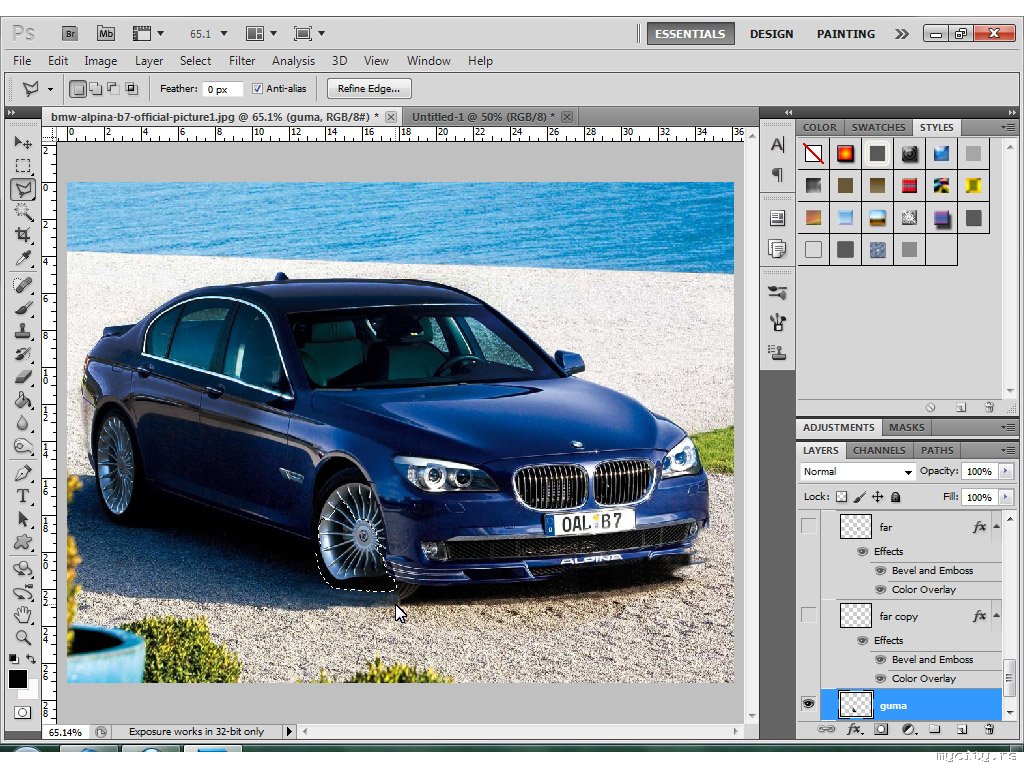Screen dimensions: 1024x768
Task: Click the foreground color swatch
Action: click(18, 679)
